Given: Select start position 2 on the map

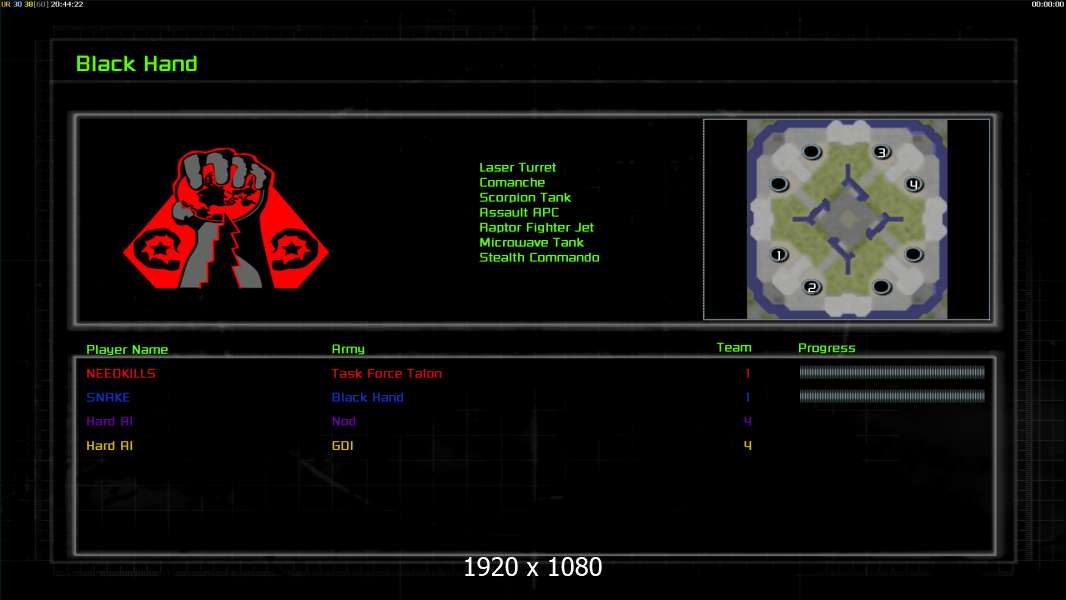Looking at the screenshot, I should pyautogui.click(x=812, y=287).
